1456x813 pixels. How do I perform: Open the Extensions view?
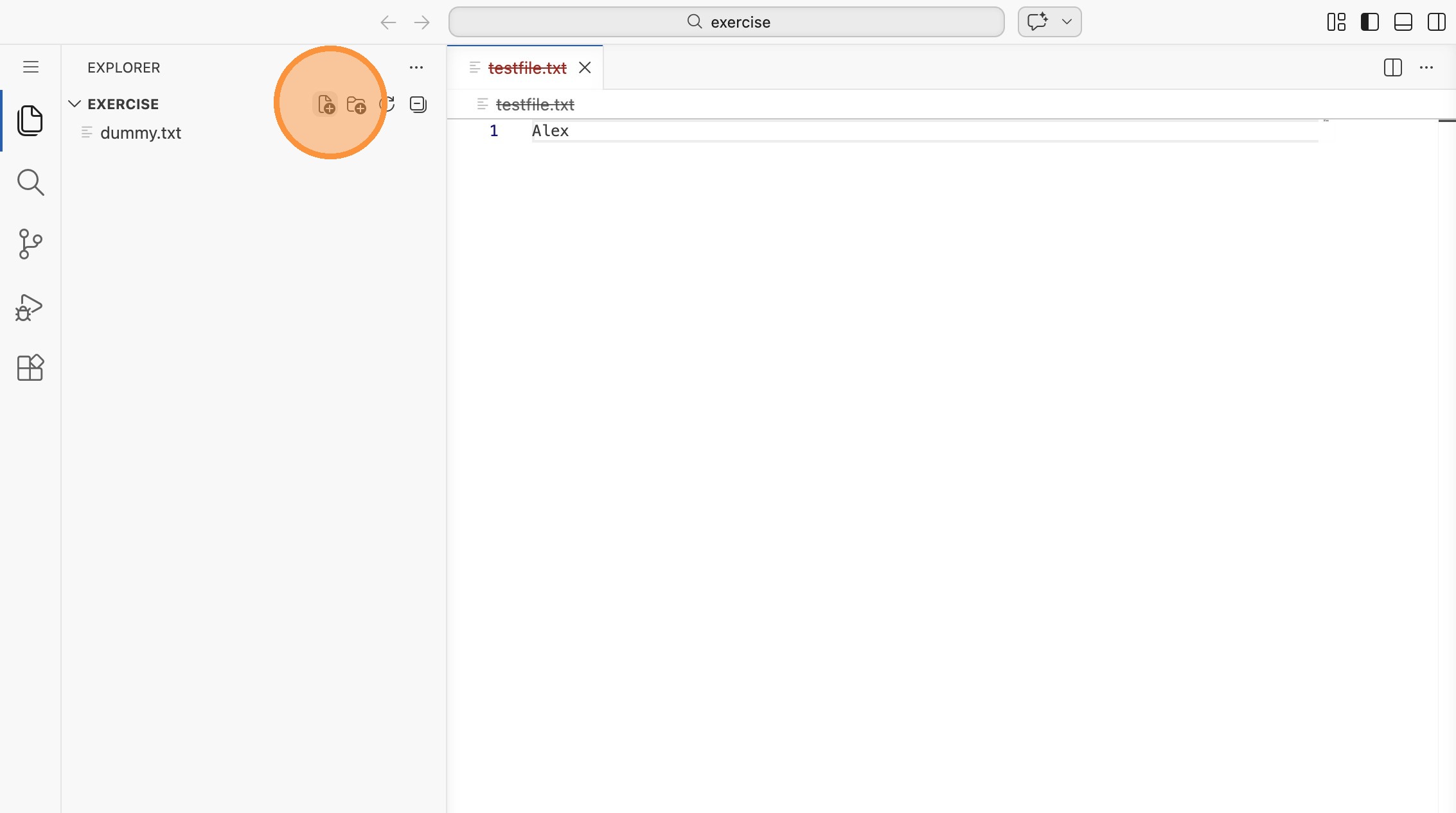click(x=30, y=368)
